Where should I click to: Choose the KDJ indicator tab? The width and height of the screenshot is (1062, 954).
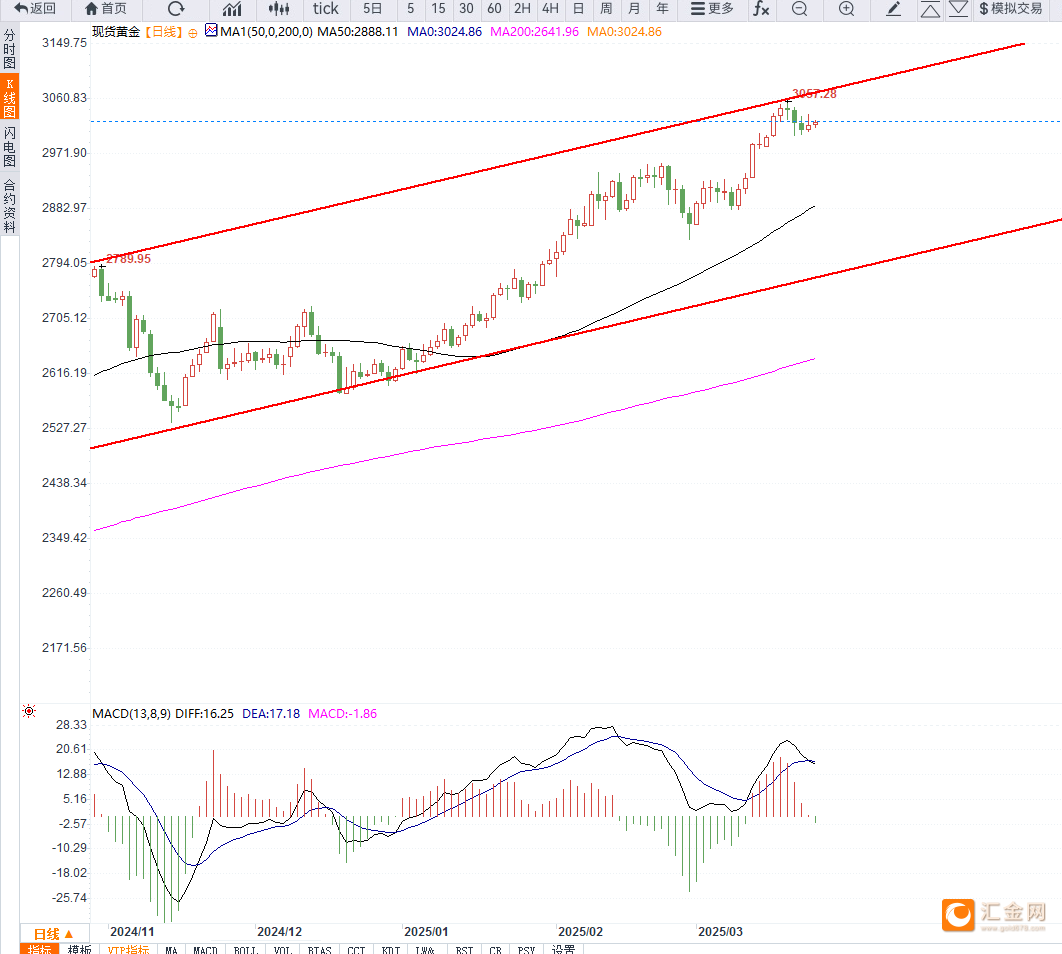(x=391, y=949)
